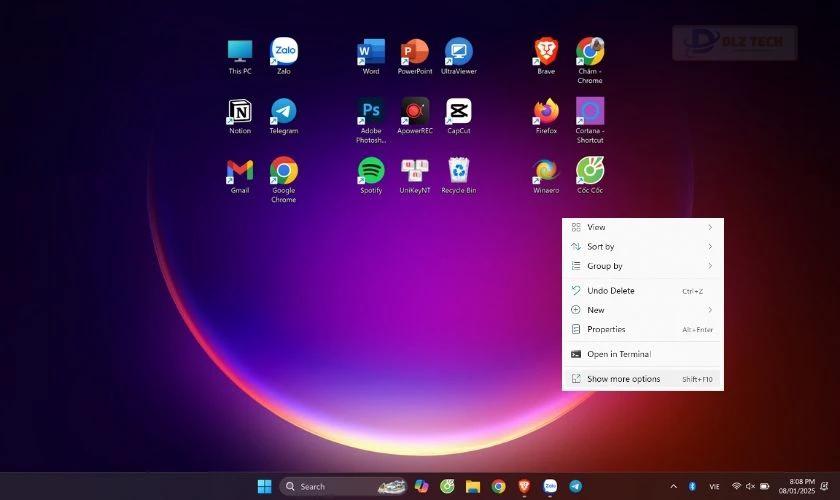840x500 pixels.
Task: Select the Telegram desktop shortcut
Action: click(x=283, y=116)
